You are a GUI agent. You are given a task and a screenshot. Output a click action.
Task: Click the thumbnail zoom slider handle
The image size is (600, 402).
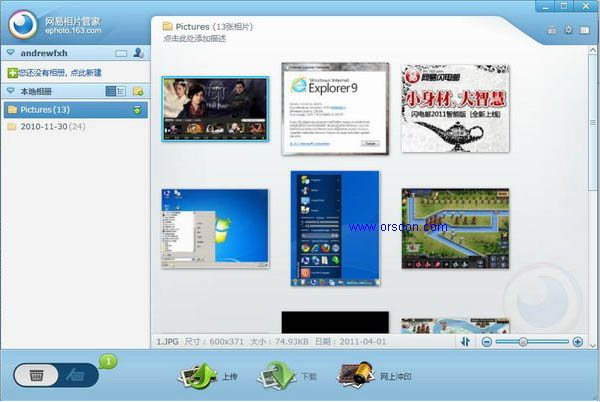[522, 342]
